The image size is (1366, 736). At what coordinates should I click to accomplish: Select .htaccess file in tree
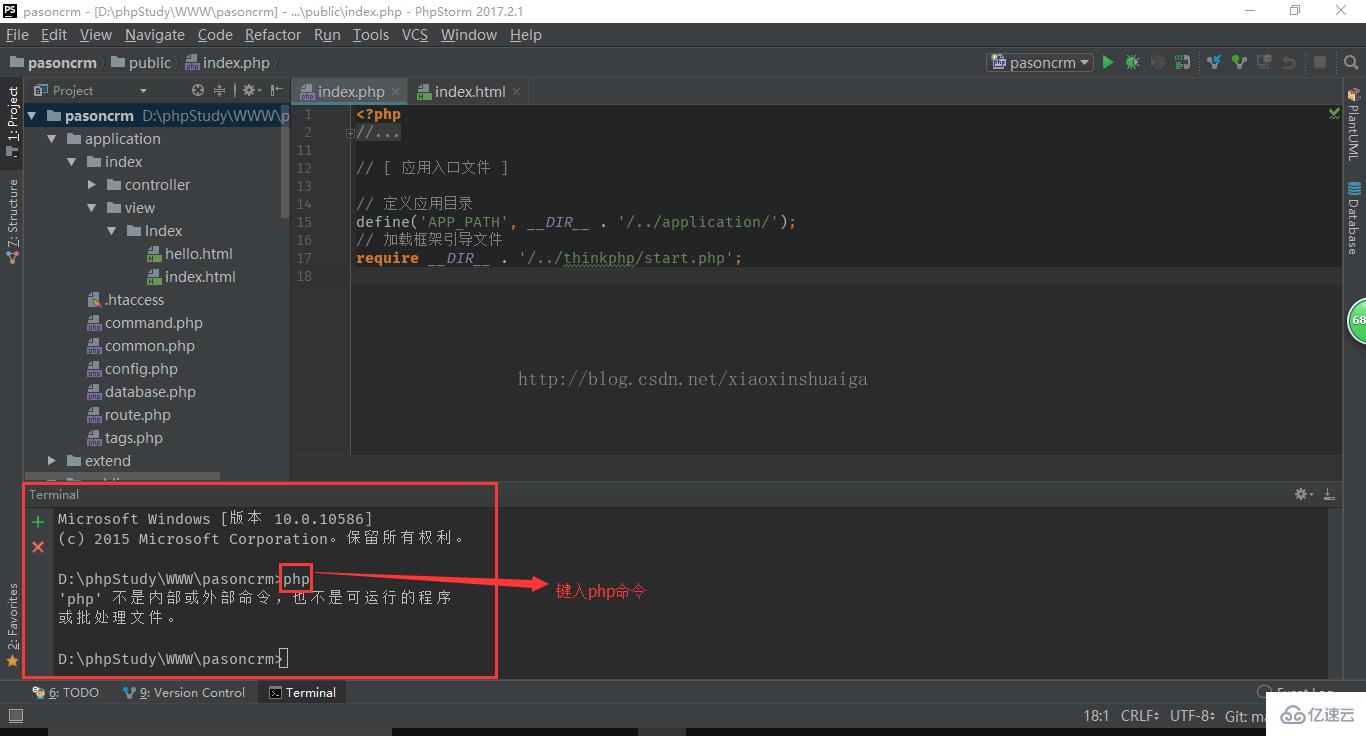[125, 300]
